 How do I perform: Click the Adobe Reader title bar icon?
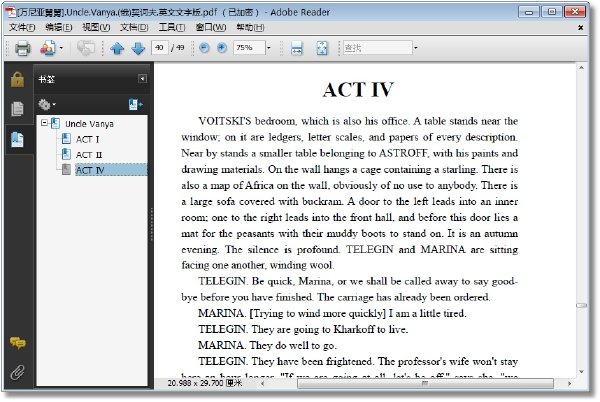pos(11,12)
